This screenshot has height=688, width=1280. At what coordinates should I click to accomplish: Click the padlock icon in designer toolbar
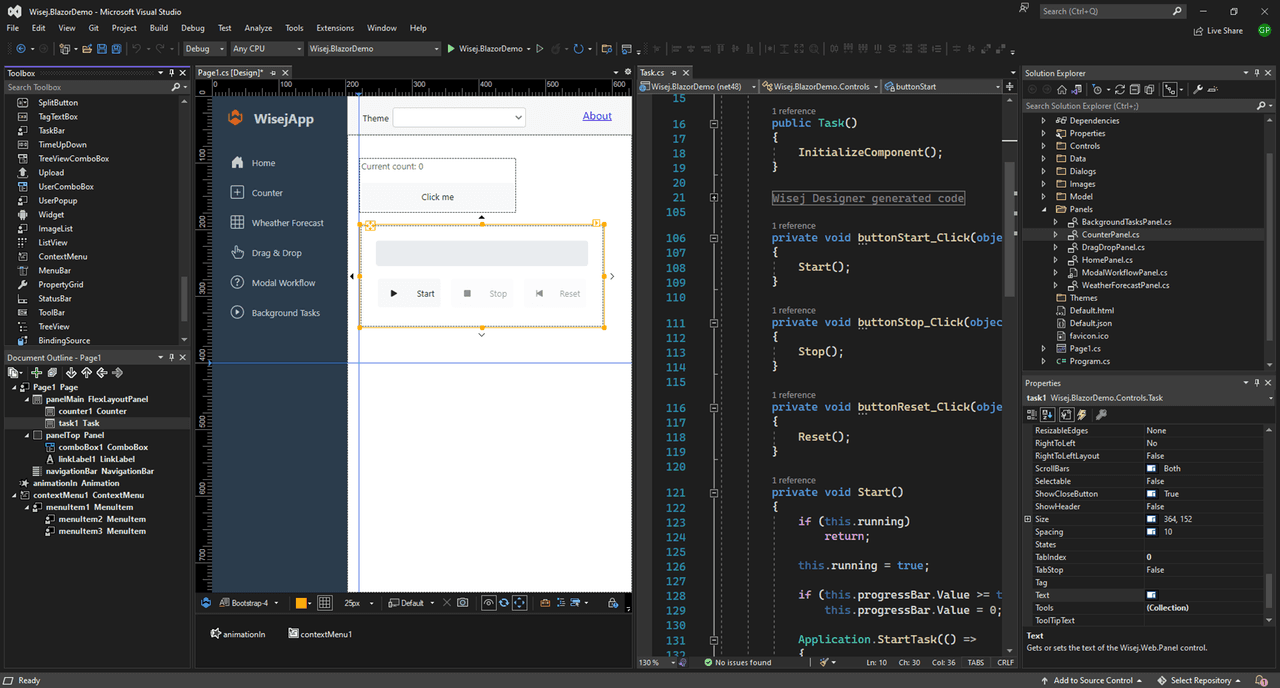coord(612,603)
